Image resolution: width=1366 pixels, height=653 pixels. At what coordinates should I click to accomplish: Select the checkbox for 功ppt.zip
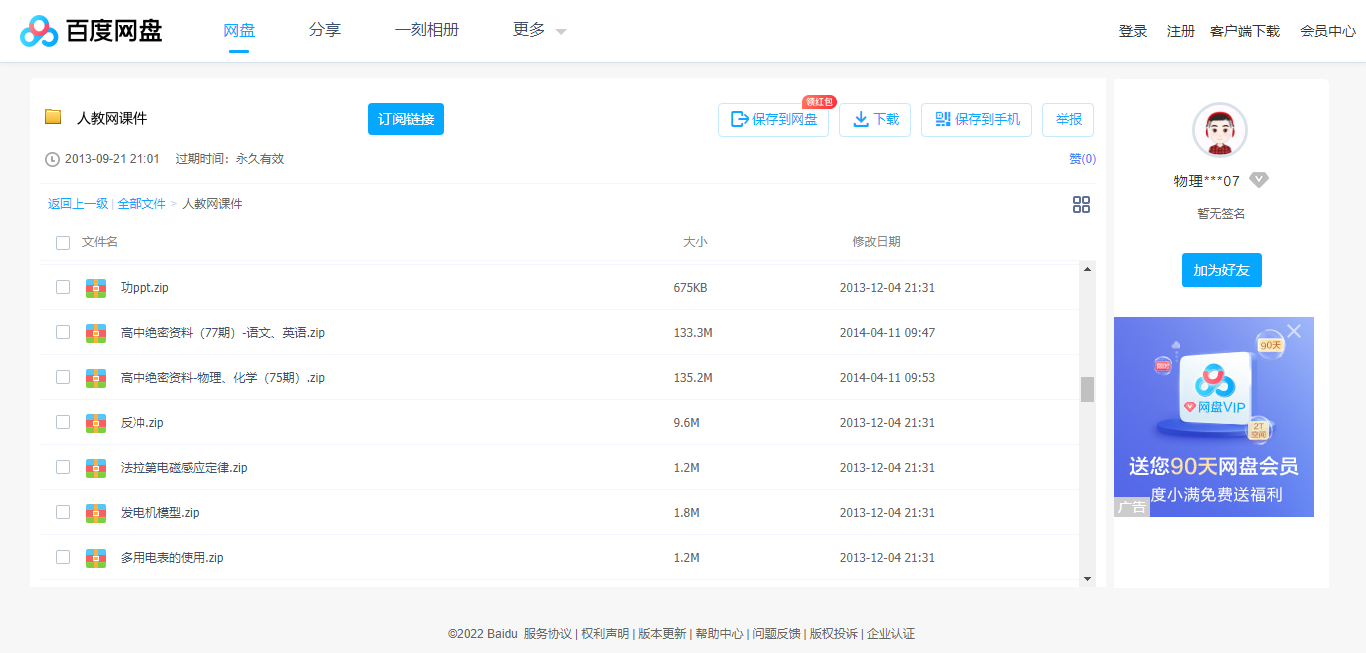[x=63, y=287]
